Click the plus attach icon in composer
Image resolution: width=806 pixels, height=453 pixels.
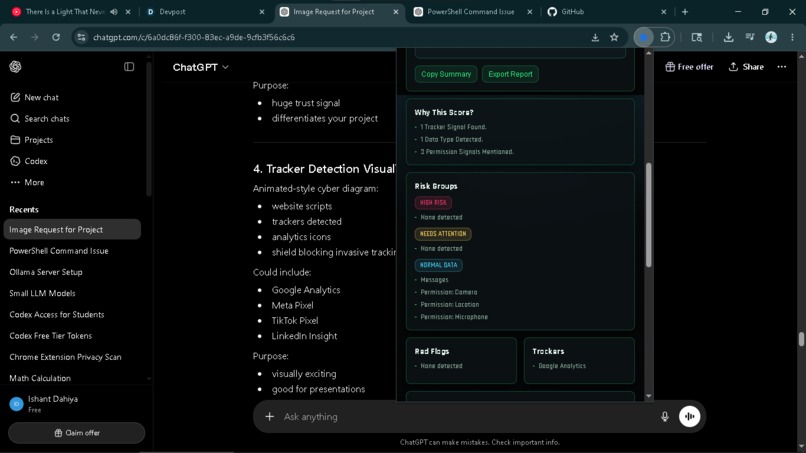coord(269,416)
